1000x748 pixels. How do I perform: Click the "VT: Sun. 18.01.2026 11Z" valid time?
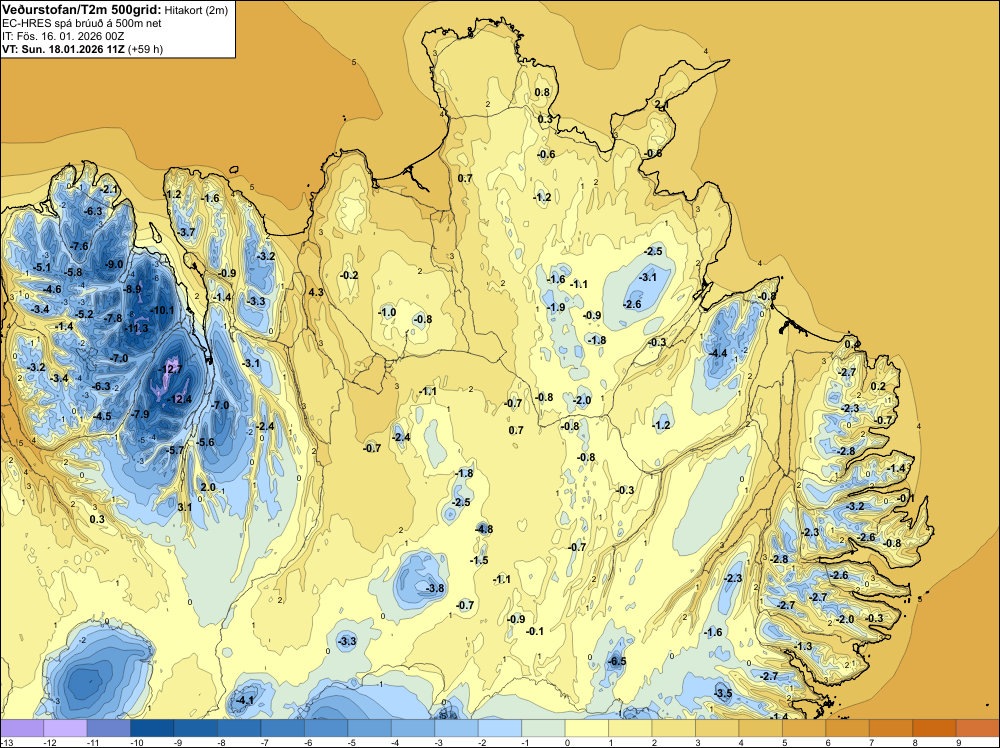pyautogui.click(x=64, y=49)
